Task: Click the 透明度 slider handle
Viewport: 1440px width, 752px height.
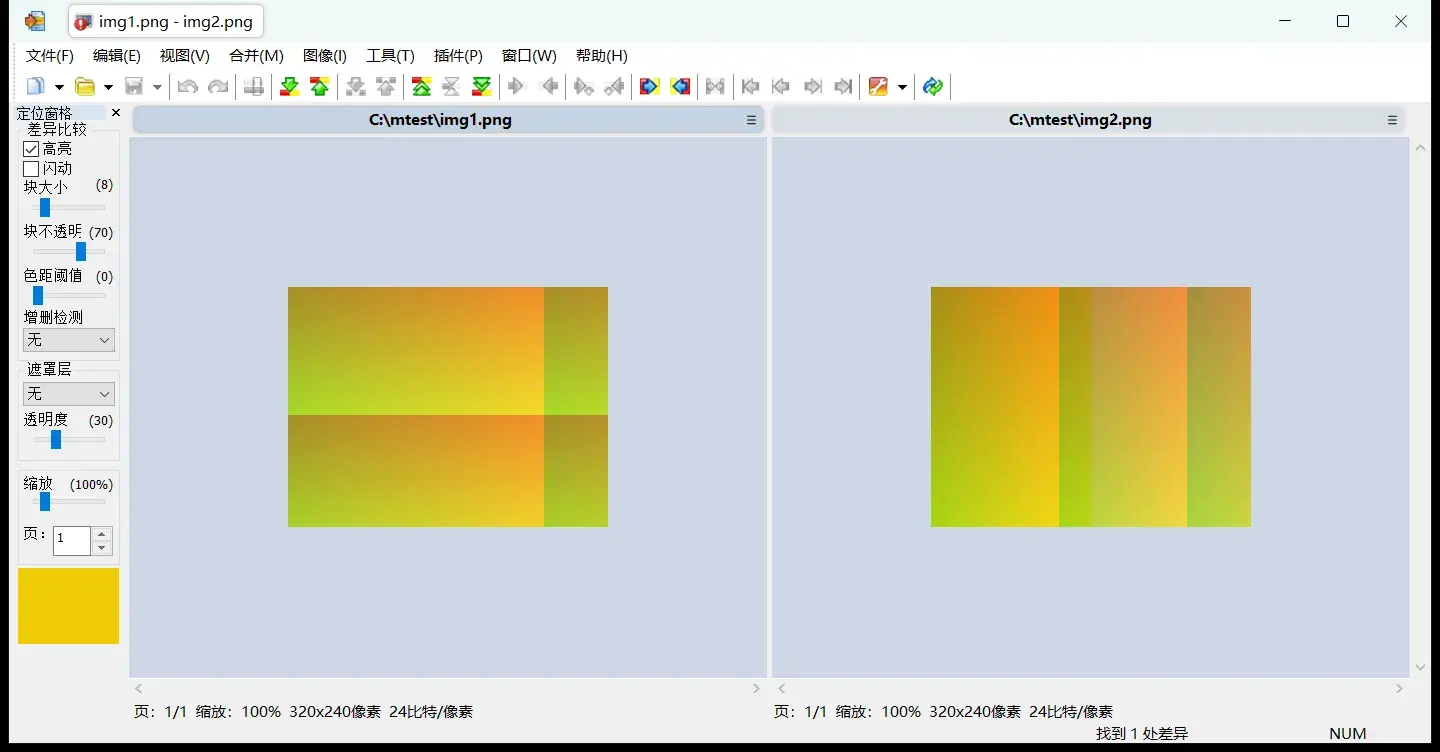Action: (x=56, y=440)
